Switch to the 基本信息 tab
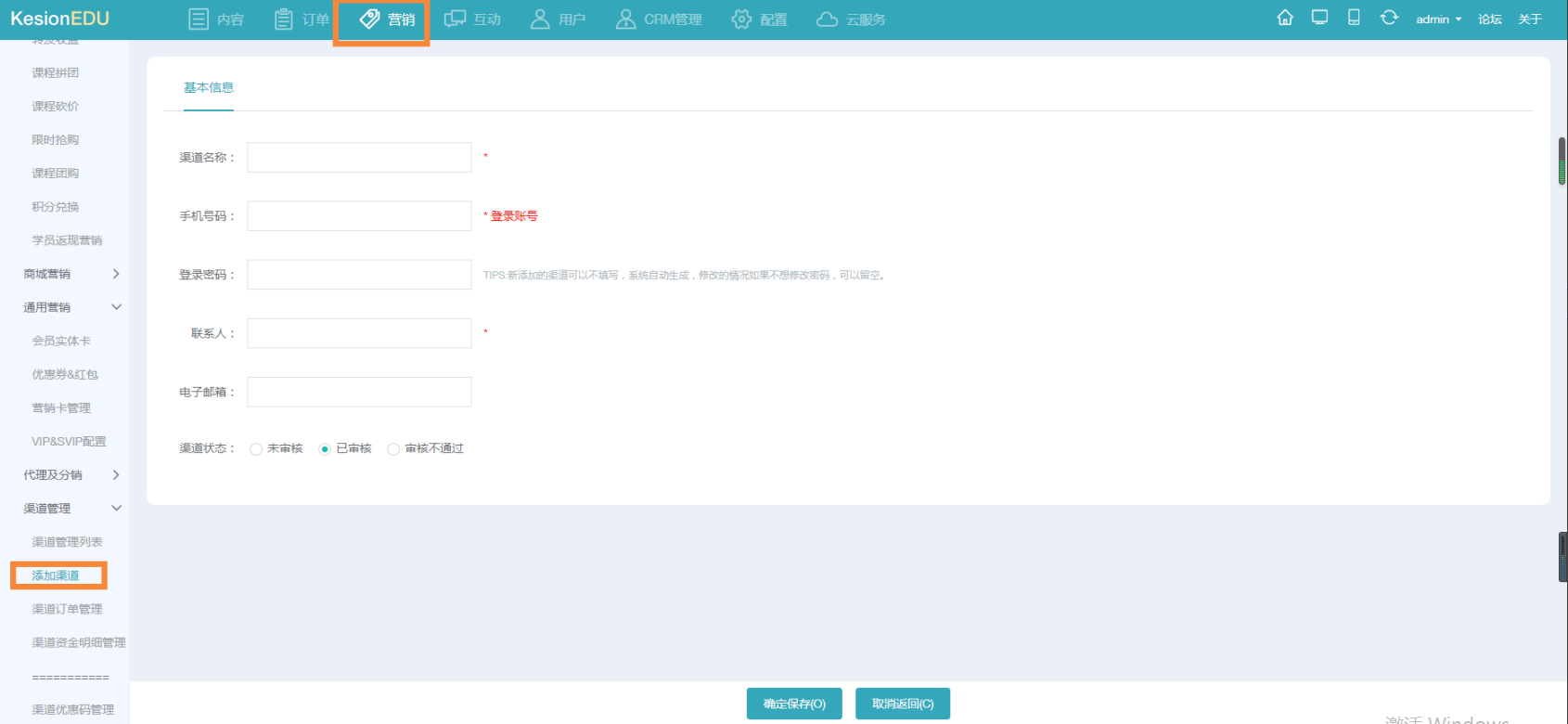1568x724 pixels. pyautogui.click(x=209, y=88)
